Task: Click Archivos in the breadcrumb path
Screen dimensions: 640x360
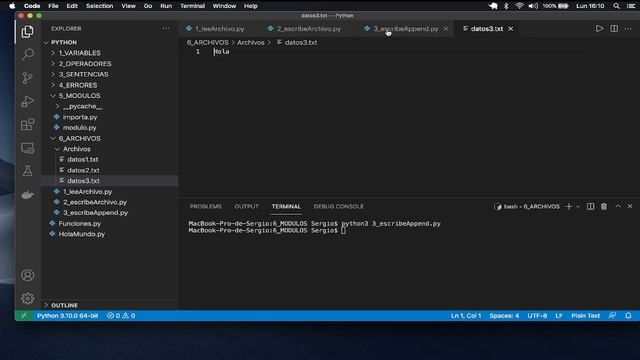Action: click(251, 42)
